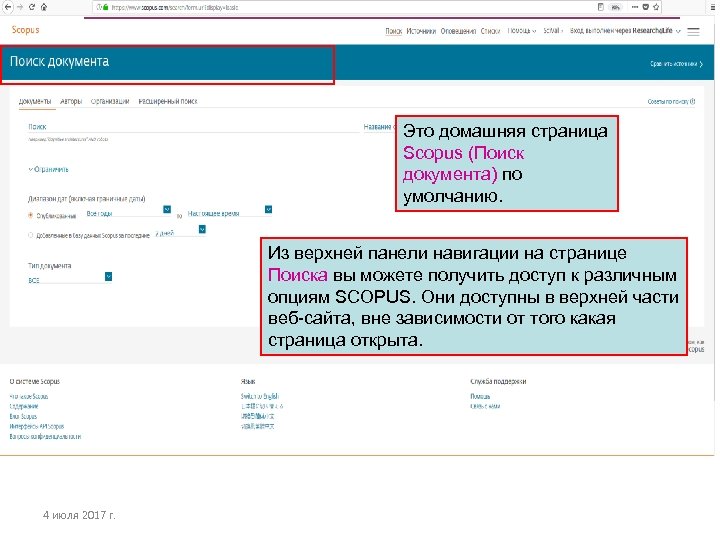Open Источники in the top navigation

[421, 31]
